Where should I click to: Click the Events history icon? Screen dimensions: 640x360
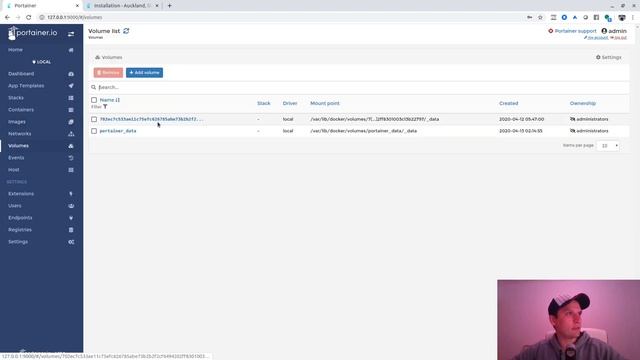pyautogui.click(x=71, y=158)
